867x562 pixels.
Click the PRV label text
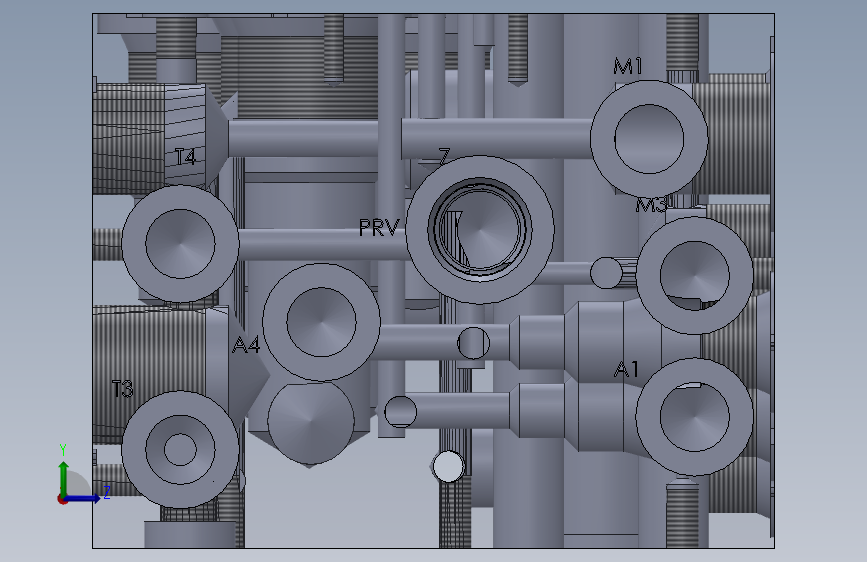click(379, 228)
